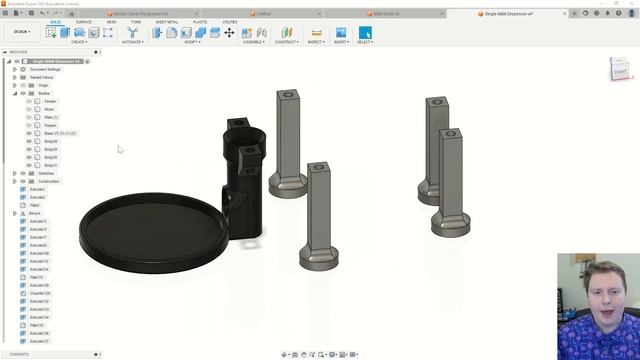Open the Assemble dropdown menu
The height and width of the screenshot is (360, 640).
254,42
